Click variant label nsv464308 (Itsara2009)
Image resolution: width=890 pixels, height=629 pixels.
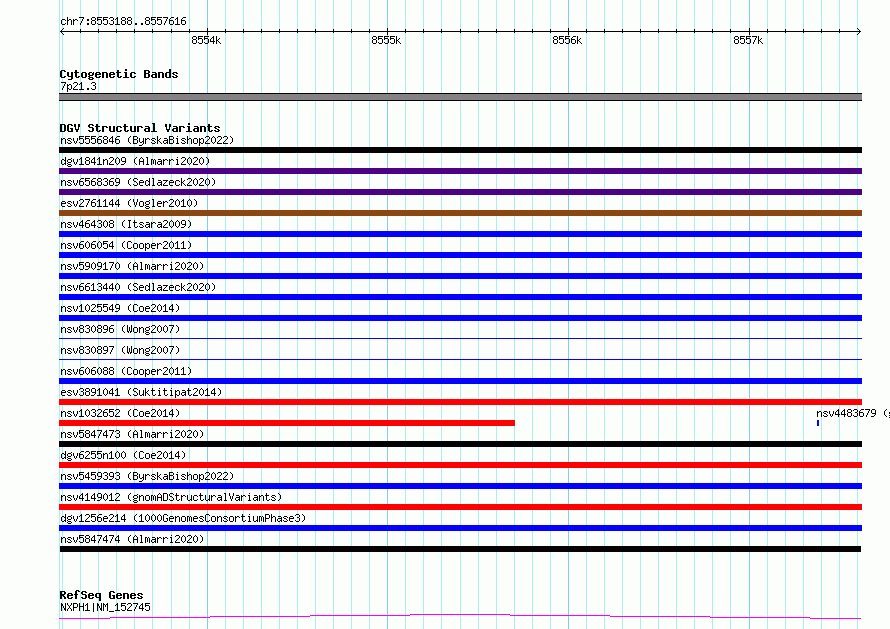[x=126, y=224]
